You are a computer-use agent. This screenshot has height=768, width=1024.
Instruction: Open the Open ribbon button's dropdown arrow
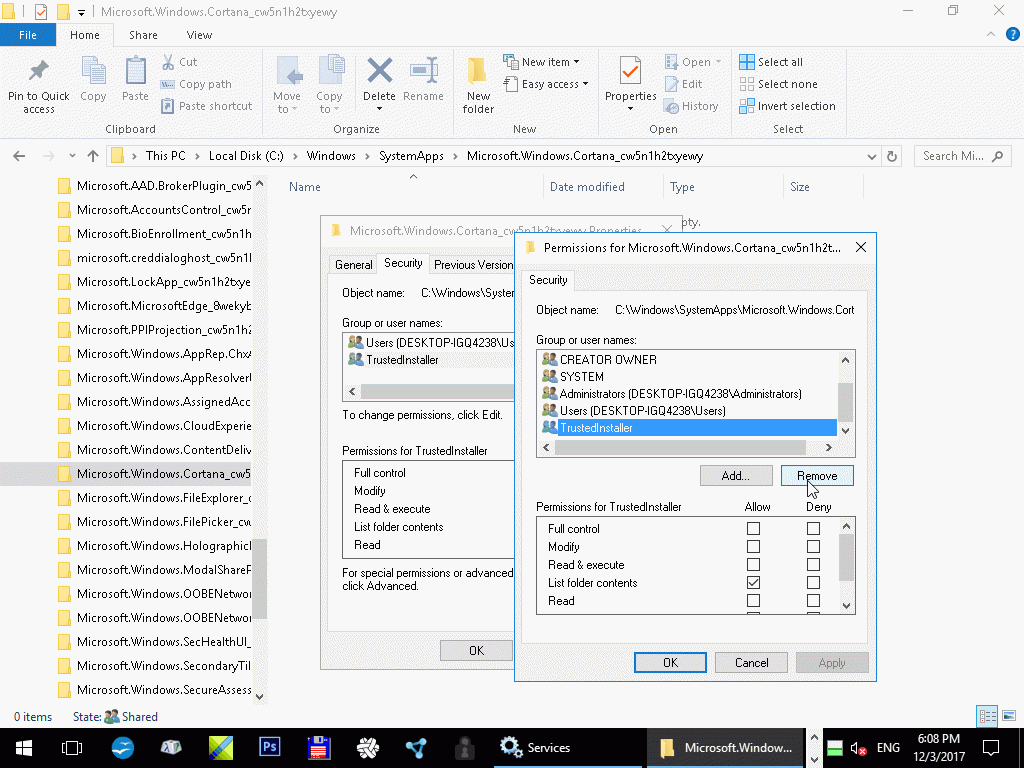(x=718, y=62)
